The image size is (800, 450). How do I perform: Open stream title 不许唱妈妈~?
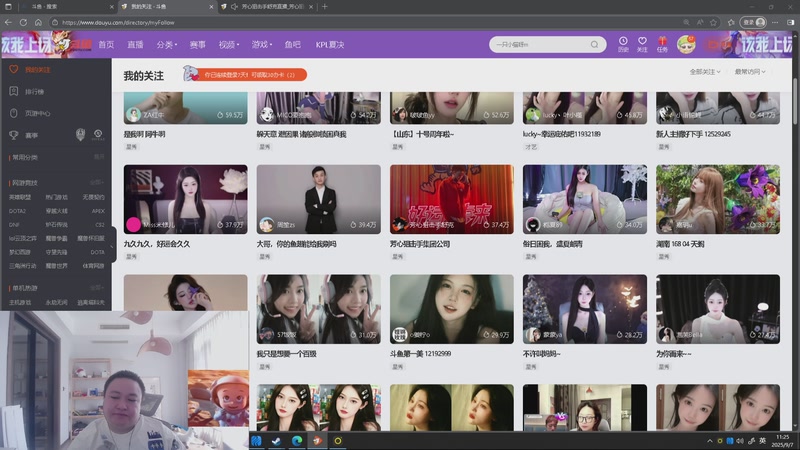tap(541, 354)
